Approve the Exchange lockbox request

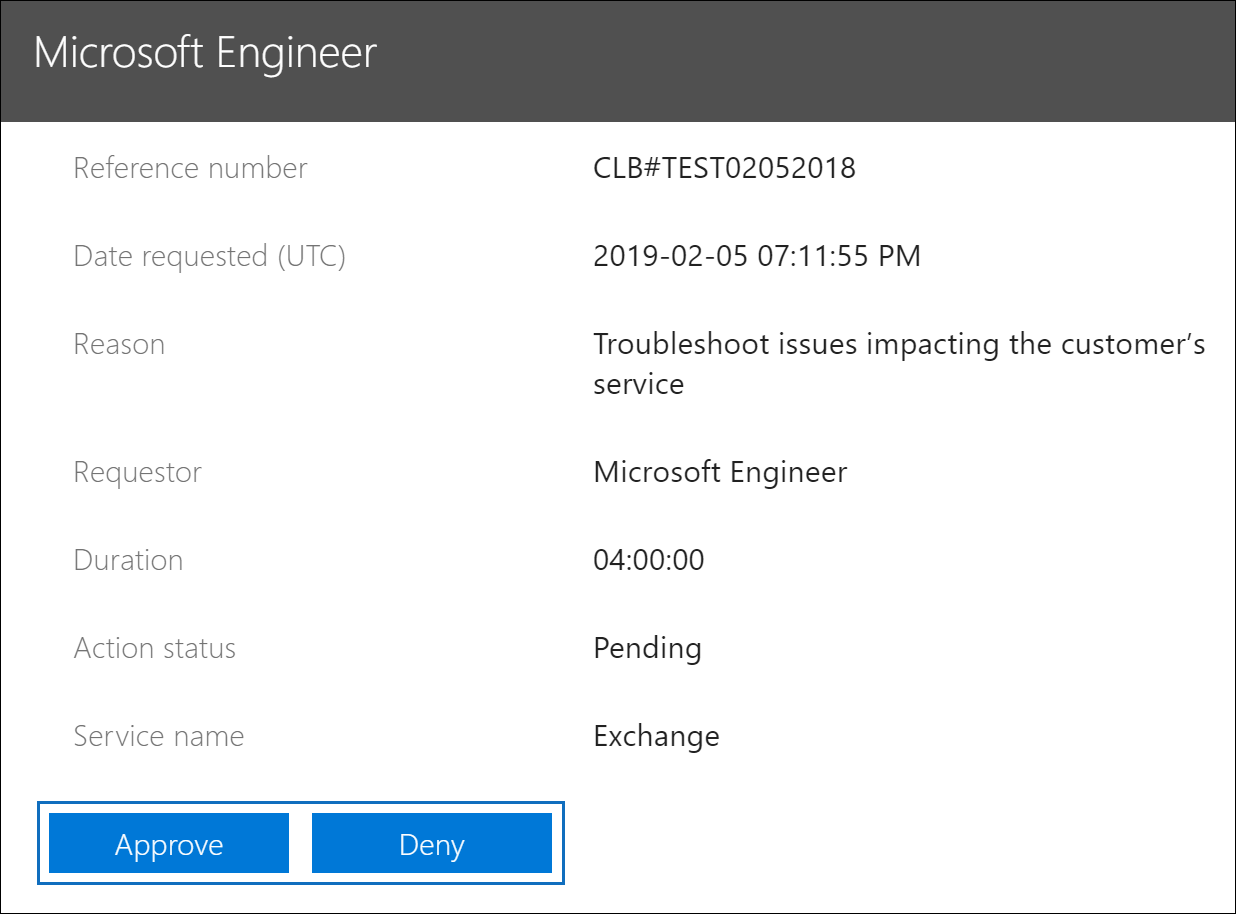pos(168,843)
